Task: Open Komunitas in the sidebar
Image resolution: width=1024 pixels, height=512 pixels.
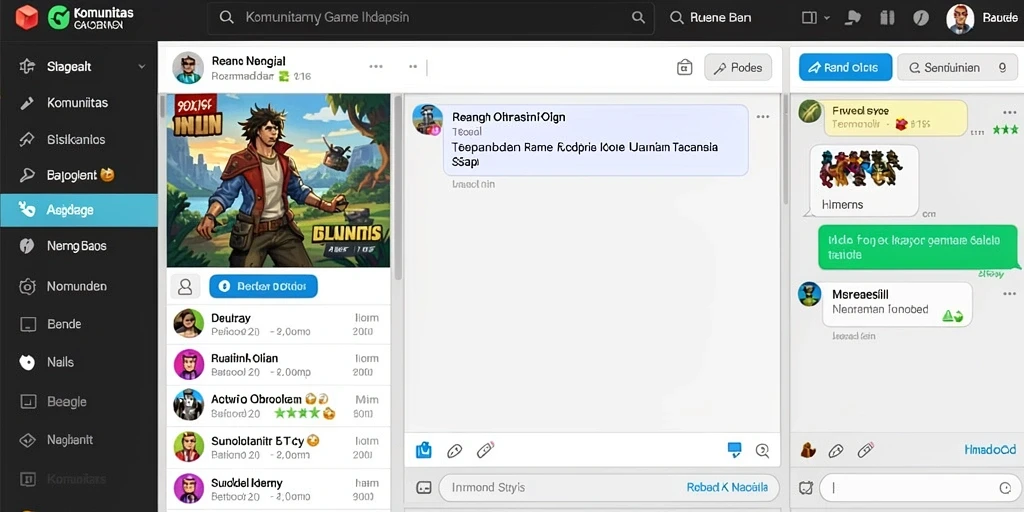Action: [79, 103]
